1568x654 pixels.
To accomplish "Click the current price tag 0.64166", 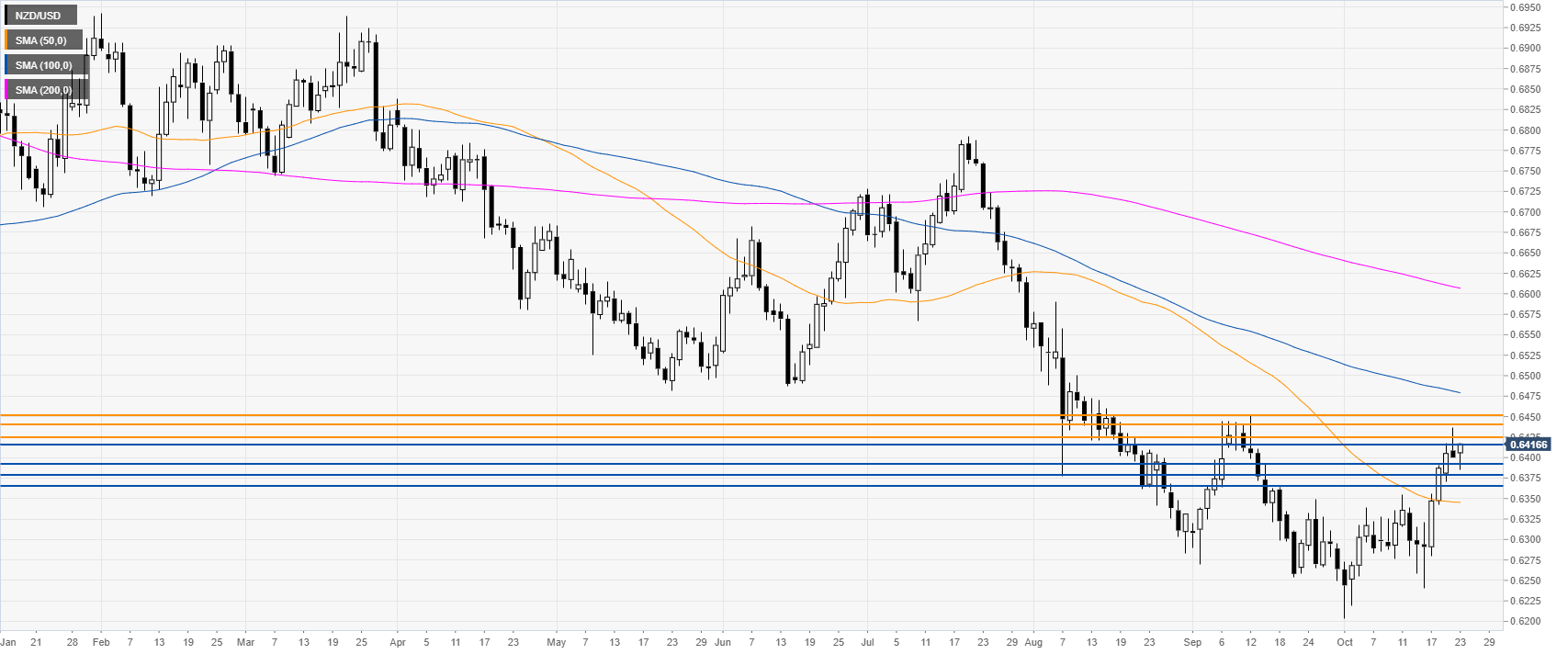I will pyautogui.click(x=1528, y=445).
